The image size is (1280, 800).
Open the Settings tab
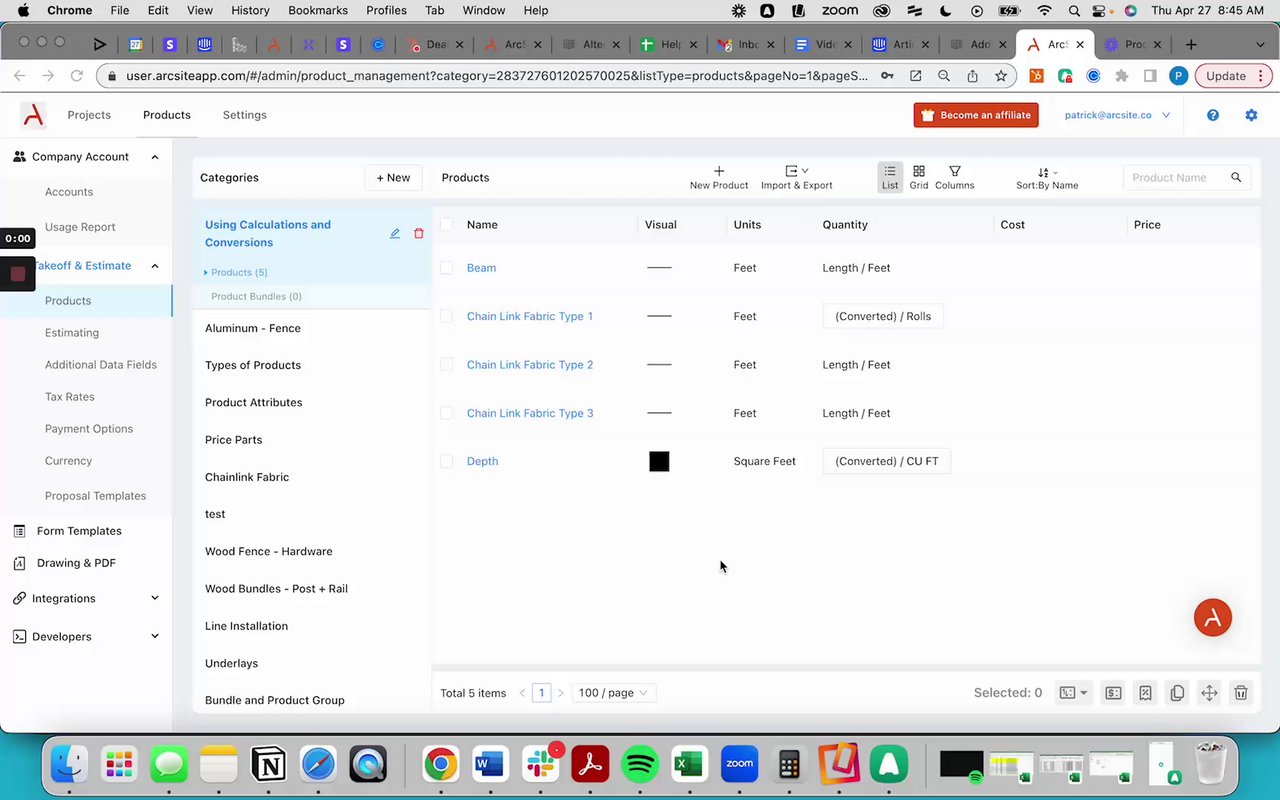pos(245,115)
